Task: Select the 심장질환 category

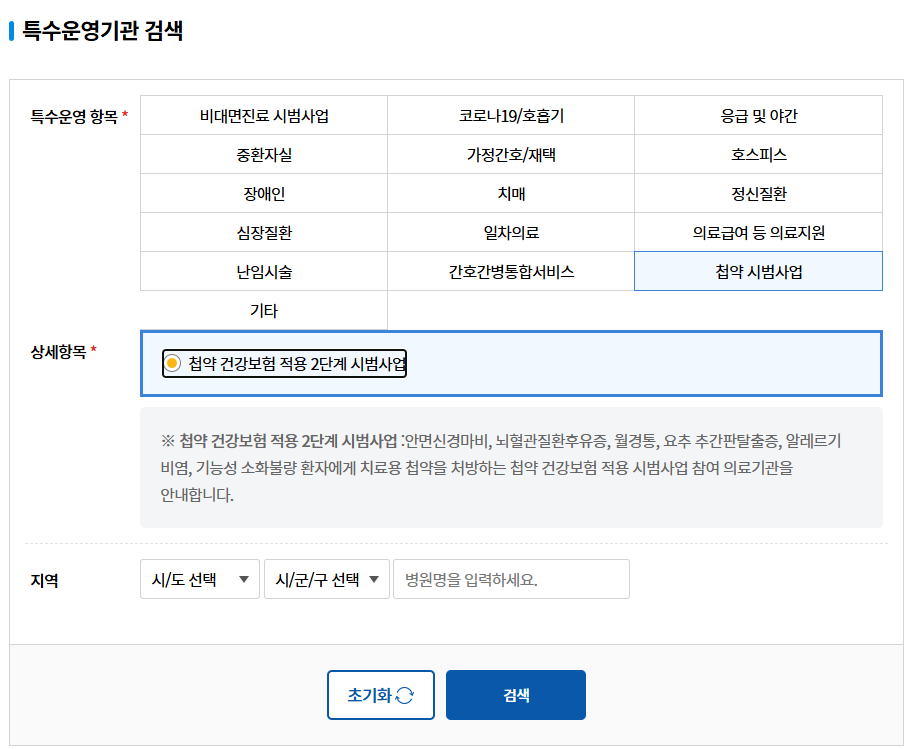Action: (x=263, y=232)
